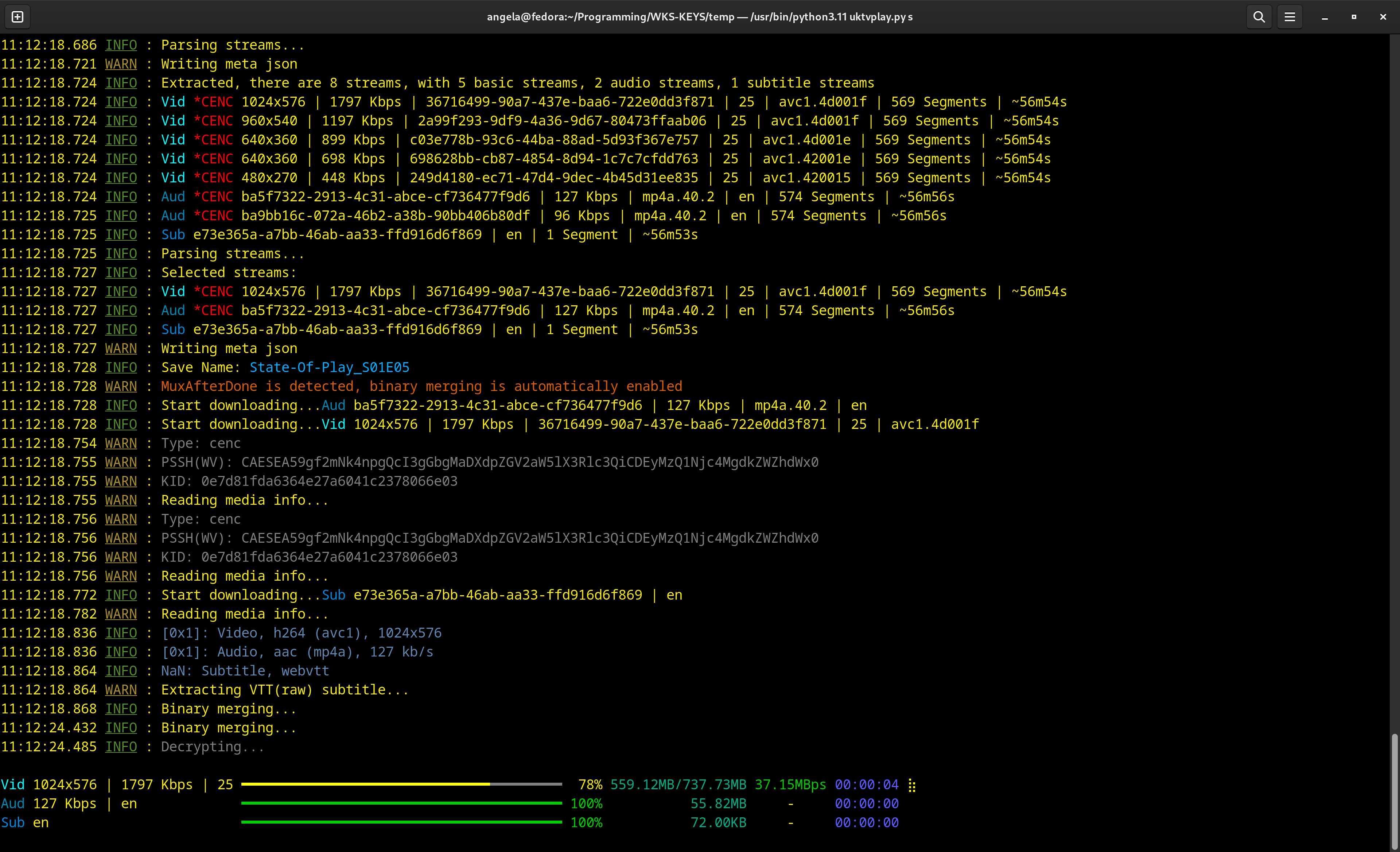
Task: Close the terminal window
Action: click(x=1383, y=17)
